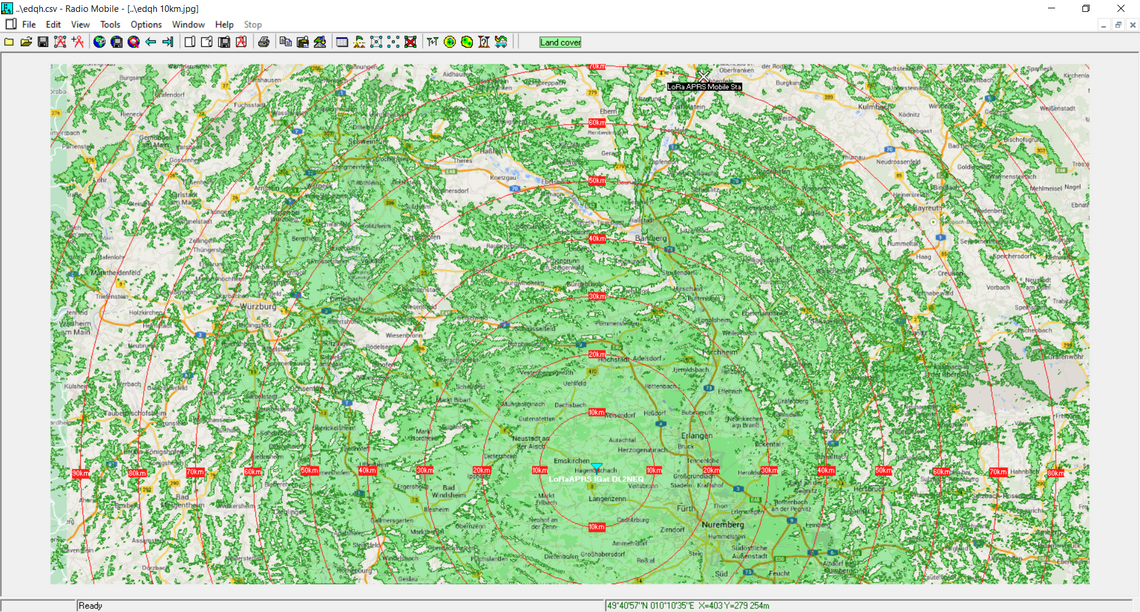The image size is (1140, 612).
Task: Open Picture properties page with red figure icon
Action: [x=241, y=42]
